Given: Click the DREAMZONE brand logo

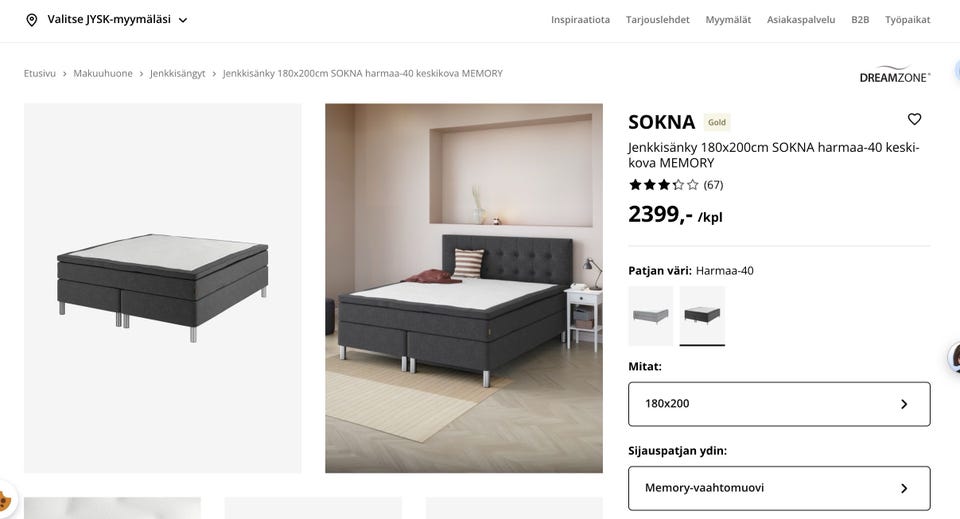Looking at the screenshot, I should [x=894, y=74].
